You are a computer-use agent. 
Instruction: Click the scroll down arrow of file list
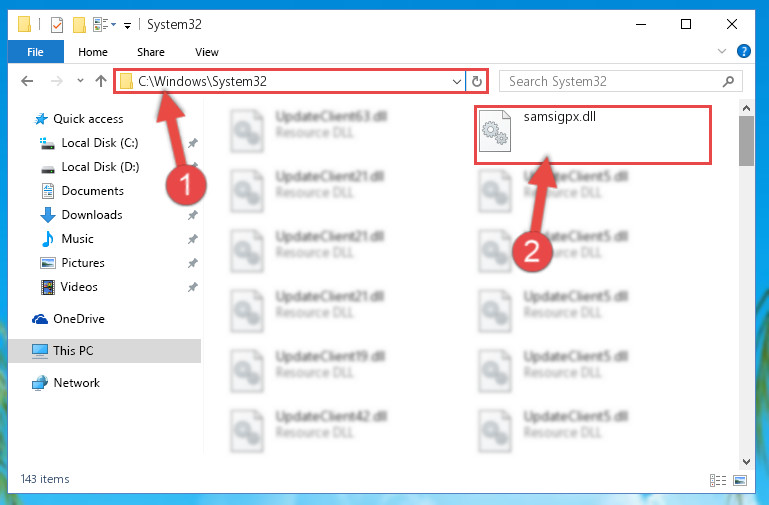[746, 461]
